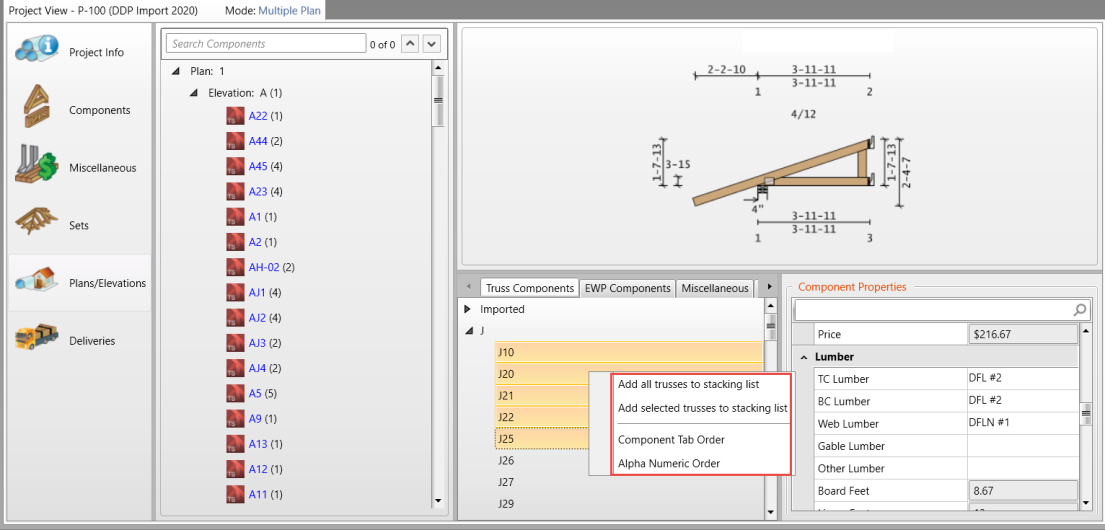1105x530 pixels.
Task: Open the Plans/Elevations house icon
Action: click(x=37, y=282)
